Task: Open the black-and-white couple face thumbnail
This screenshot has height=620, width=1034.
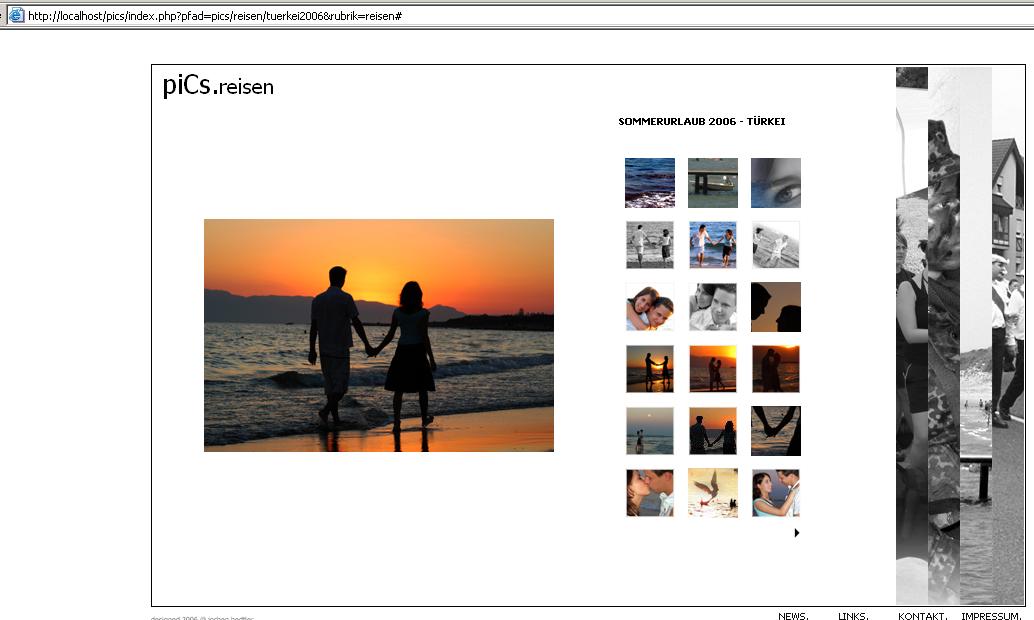Action: (x=713, y=307)
